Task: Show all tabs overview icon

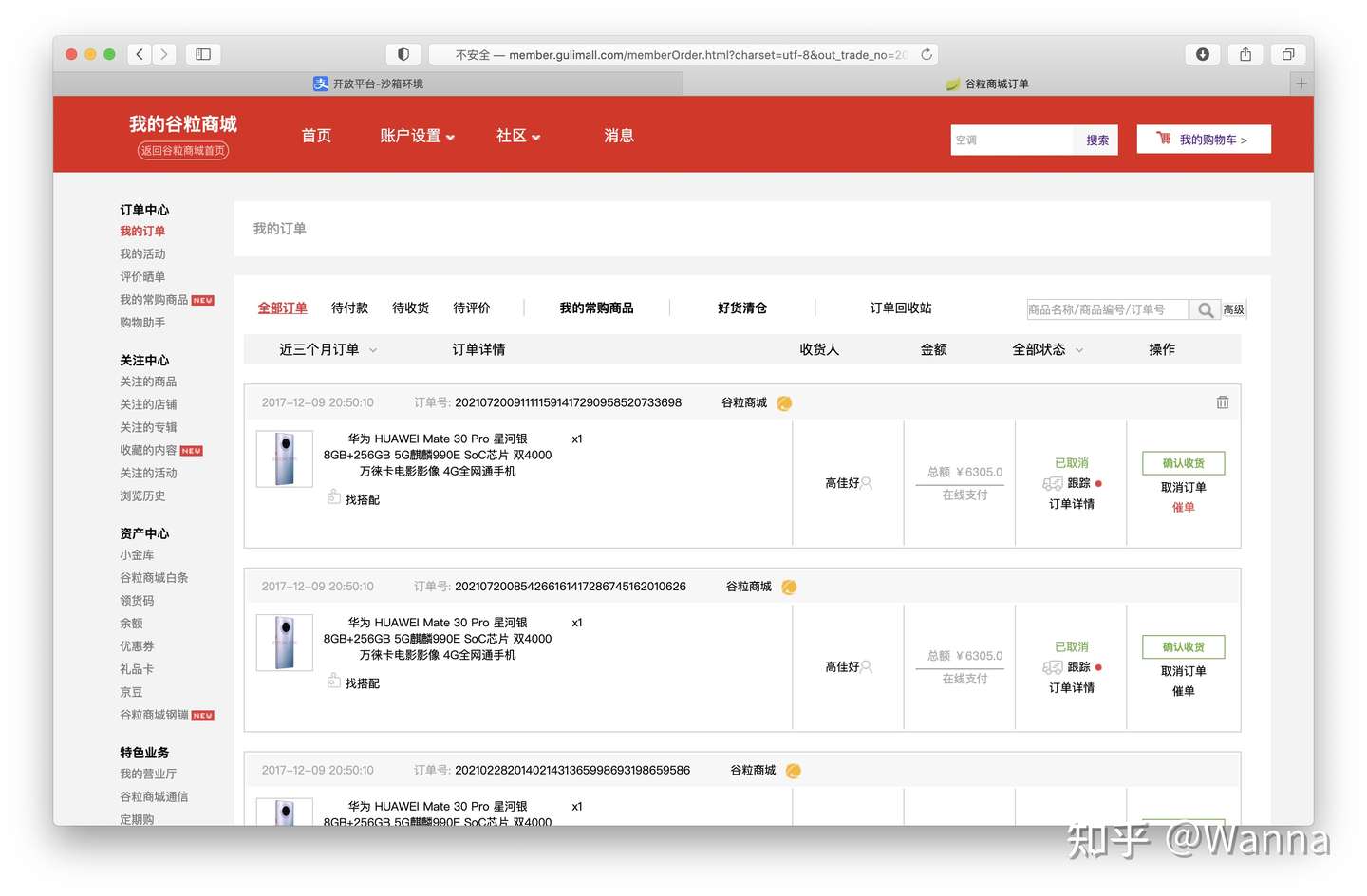Action: 1288,54
